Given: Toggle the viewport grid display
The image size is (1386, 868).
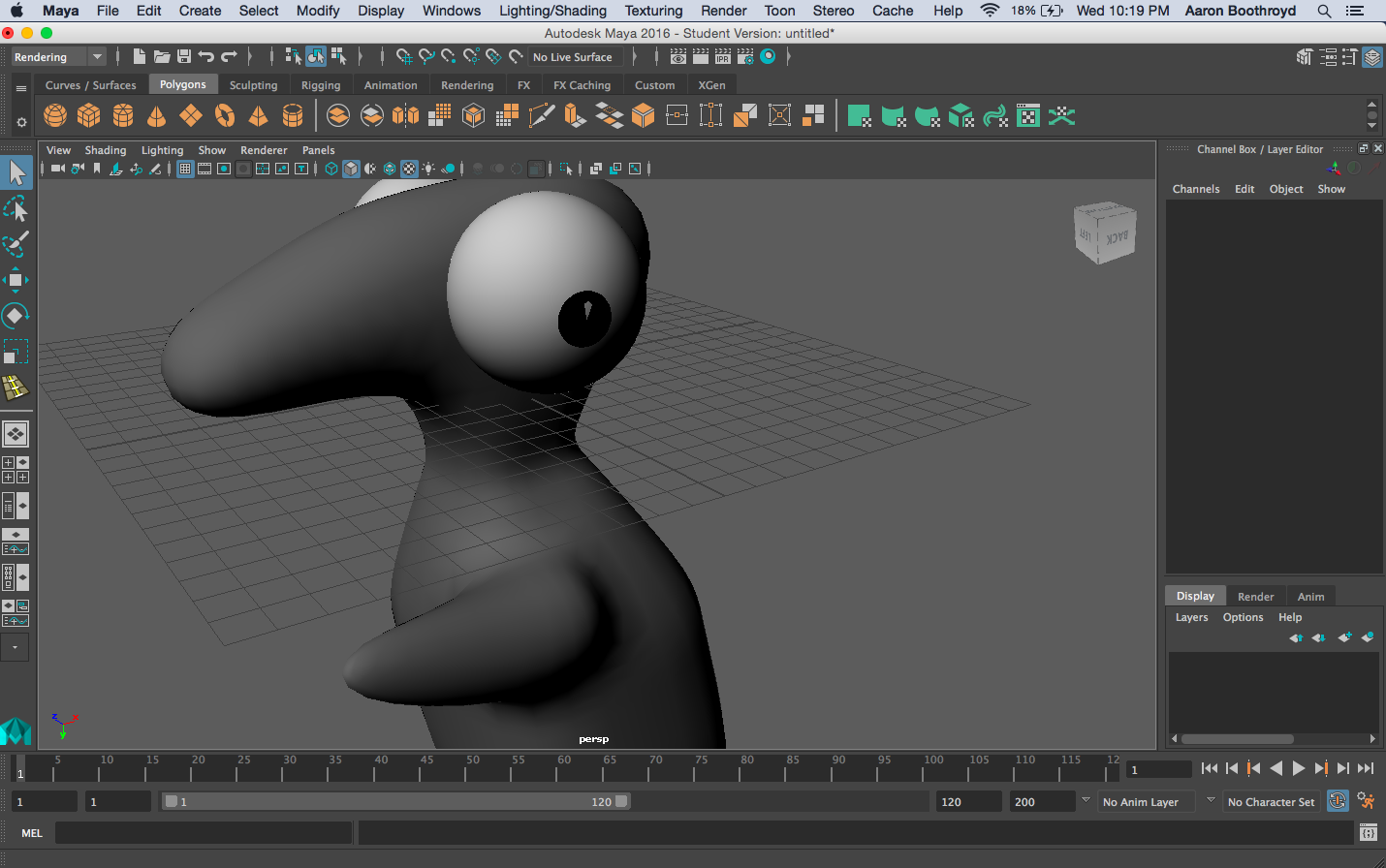Looking at the screenshot, I should point(184,169).
